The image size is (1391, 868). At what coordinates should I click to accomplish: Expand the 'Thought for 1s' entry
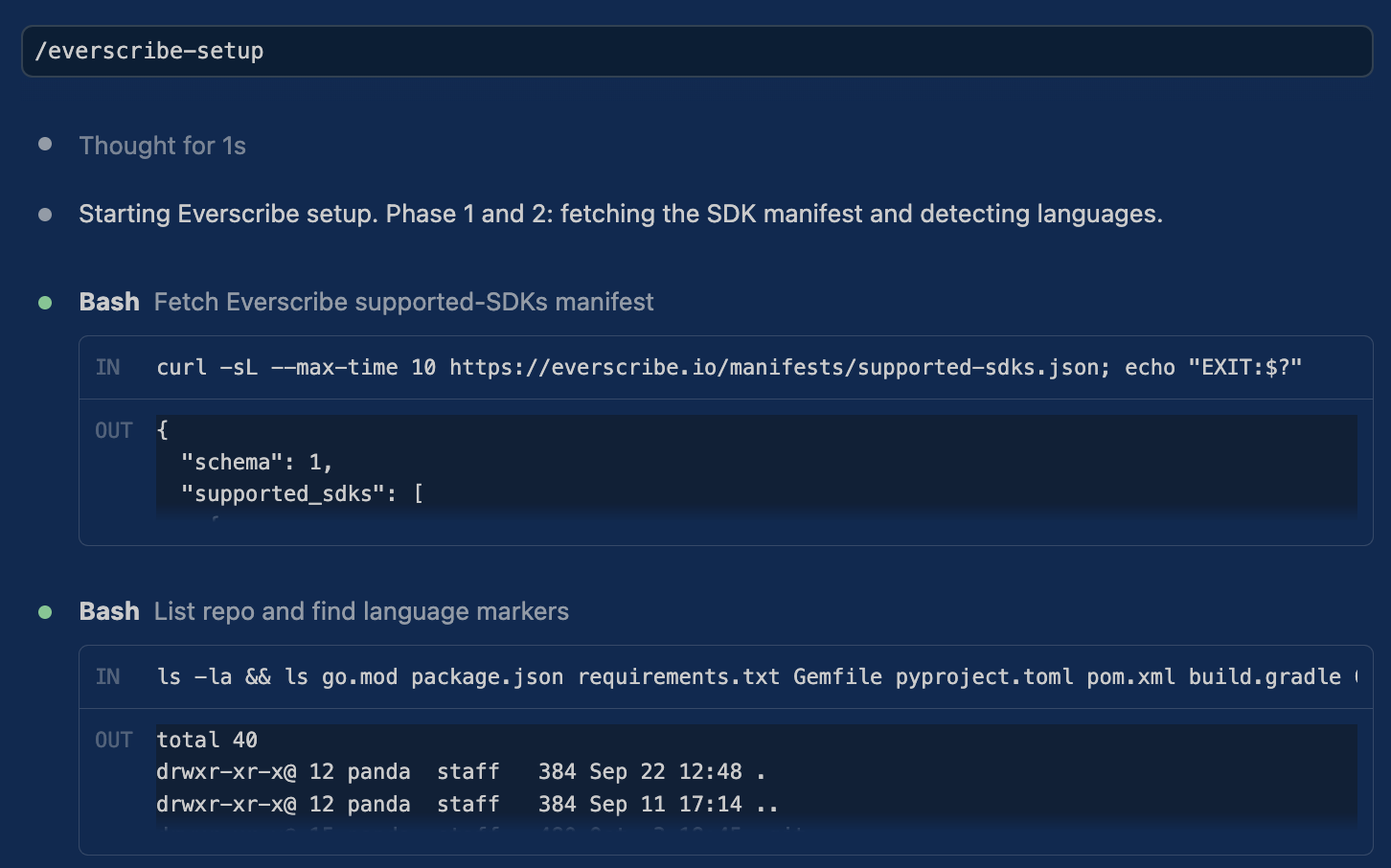click(x=162, y=146)
